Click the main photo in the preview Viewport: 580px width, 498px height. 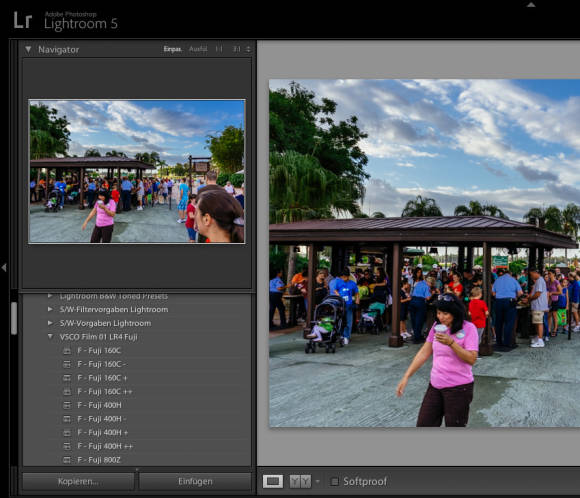[424, 253]
